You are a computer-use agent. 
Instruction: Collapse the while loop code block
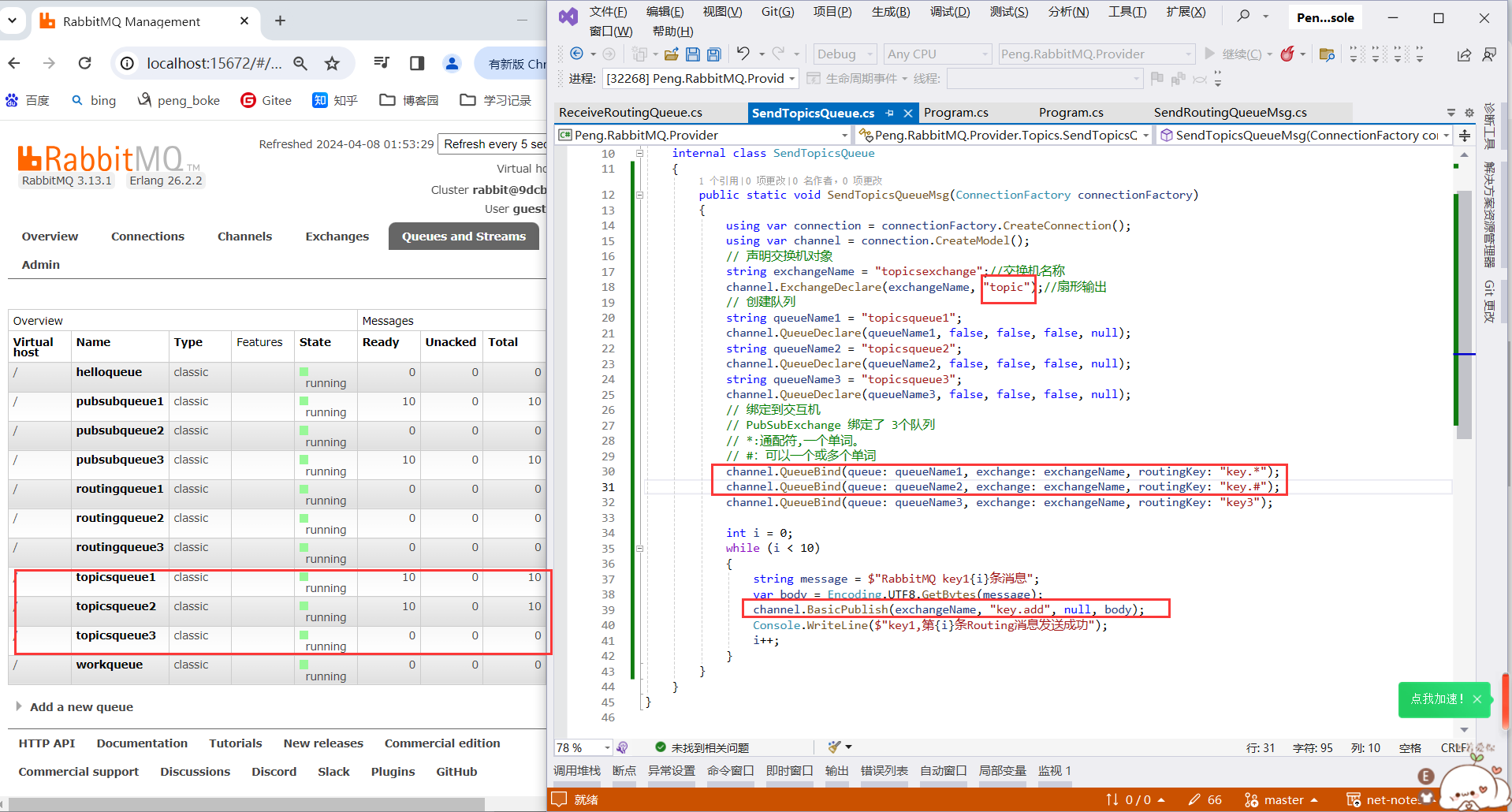[639, 549]
